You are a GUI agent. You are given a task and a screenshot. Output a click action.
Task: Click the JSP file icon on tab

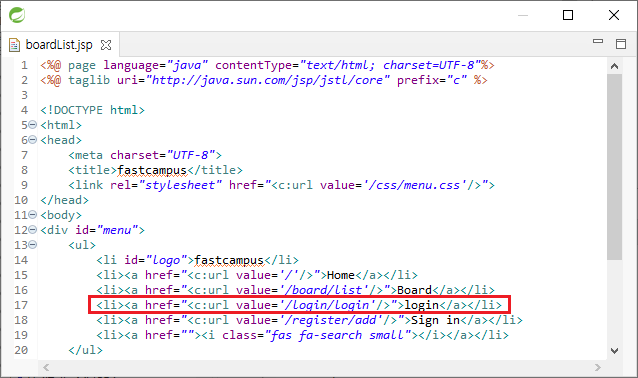coord(14,45)
